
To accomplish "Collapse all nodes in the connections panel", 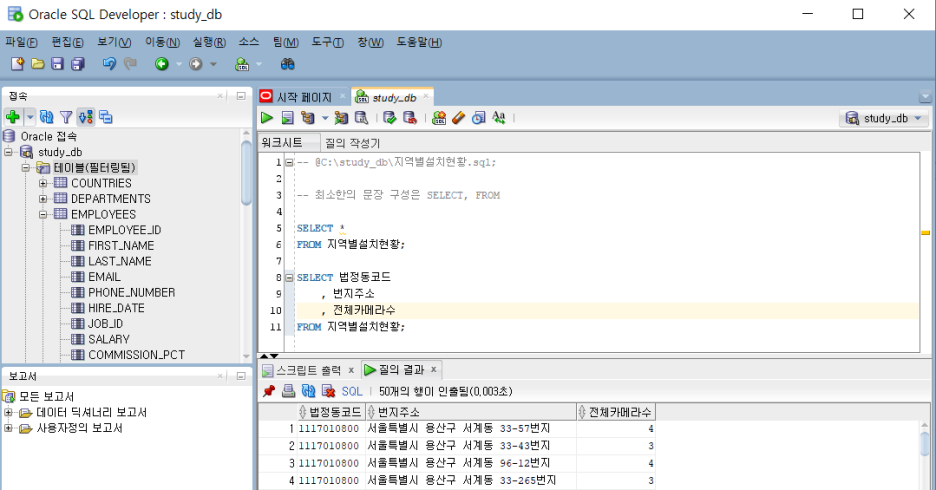I will coord(106,117).
